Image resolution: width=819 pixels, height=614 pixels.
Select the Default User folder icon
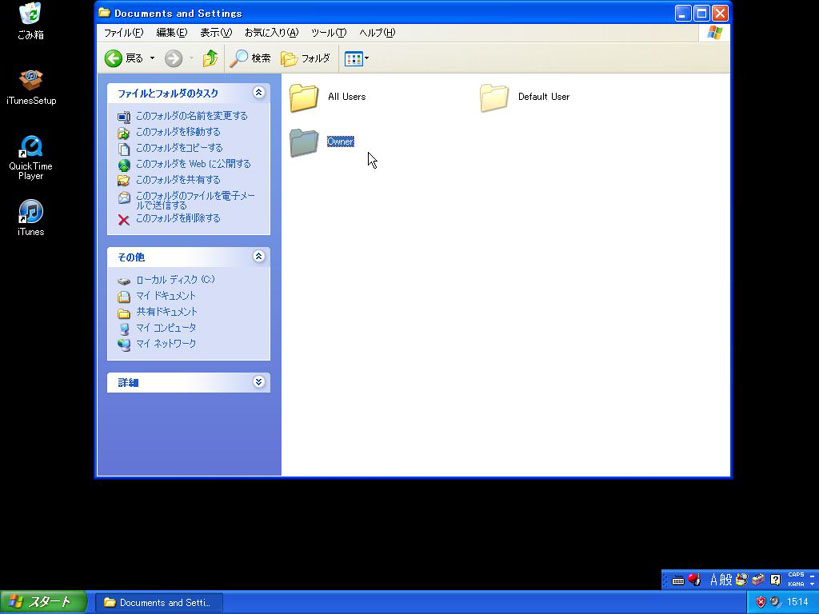coord(494,98)
